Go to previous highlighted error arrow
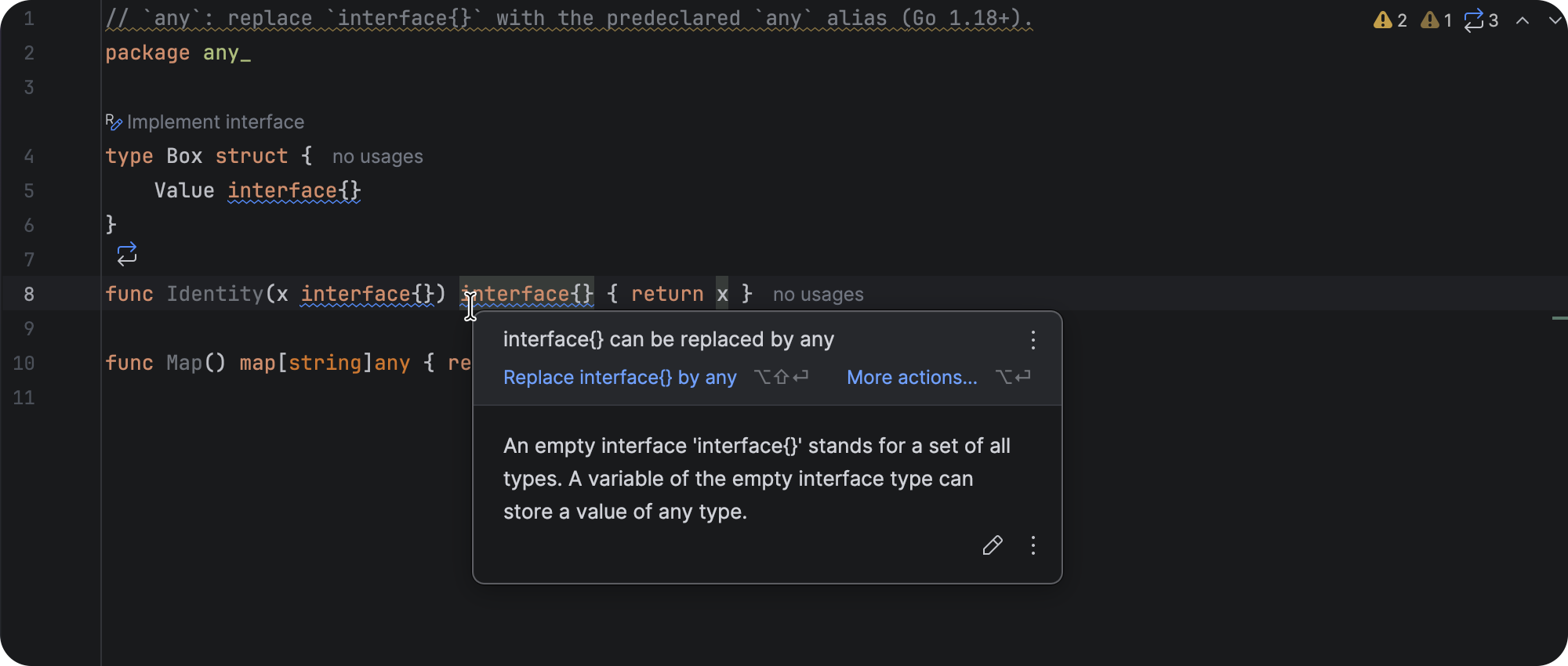This screenshot has height=666, width=1568. 1523,20
